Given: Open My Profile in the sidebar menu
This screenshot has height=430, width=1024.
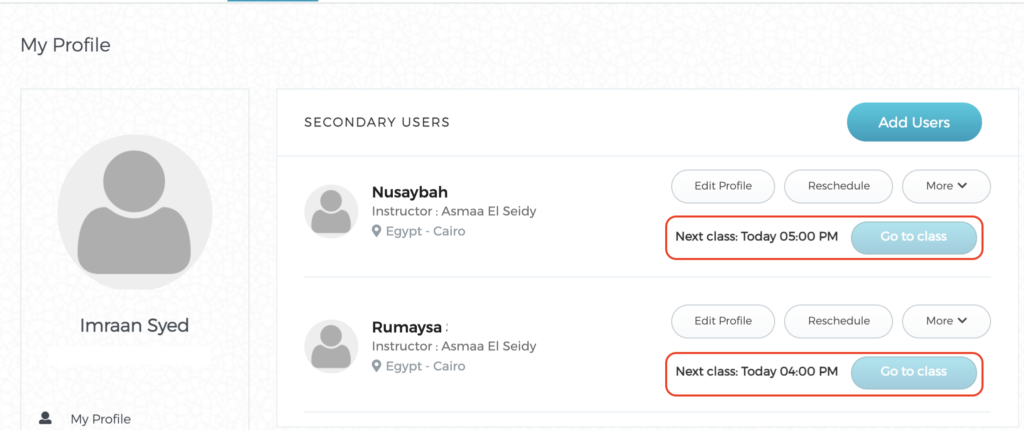Looking at the screenshot, I should [101, 419].
